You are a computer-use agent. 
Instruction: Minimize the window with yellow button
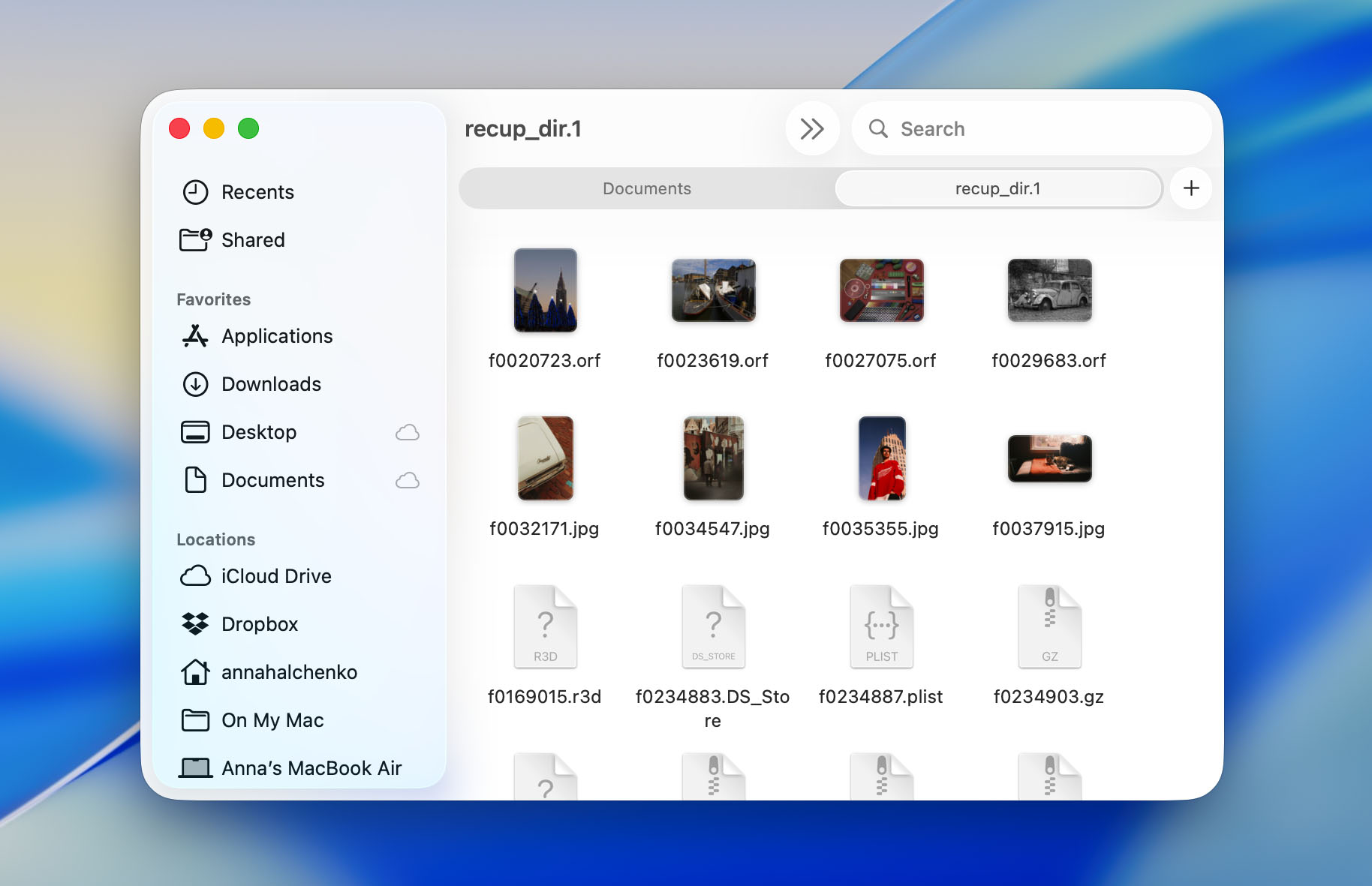point(214,129)
